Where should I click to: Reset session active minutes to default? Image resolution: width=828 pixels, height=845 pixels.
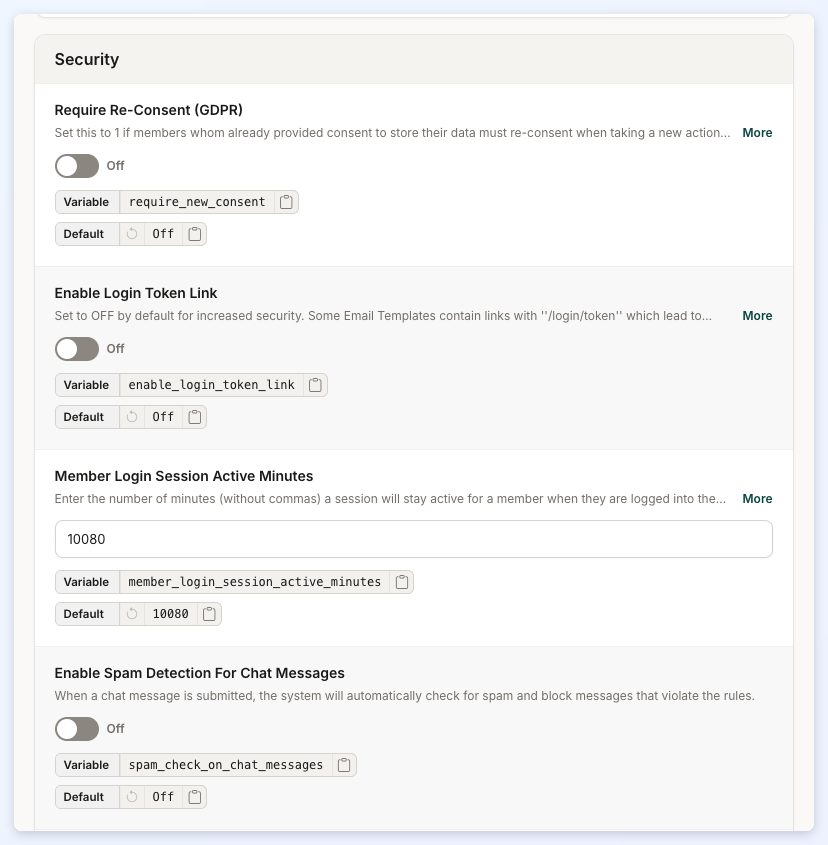[x=132, y=614]
